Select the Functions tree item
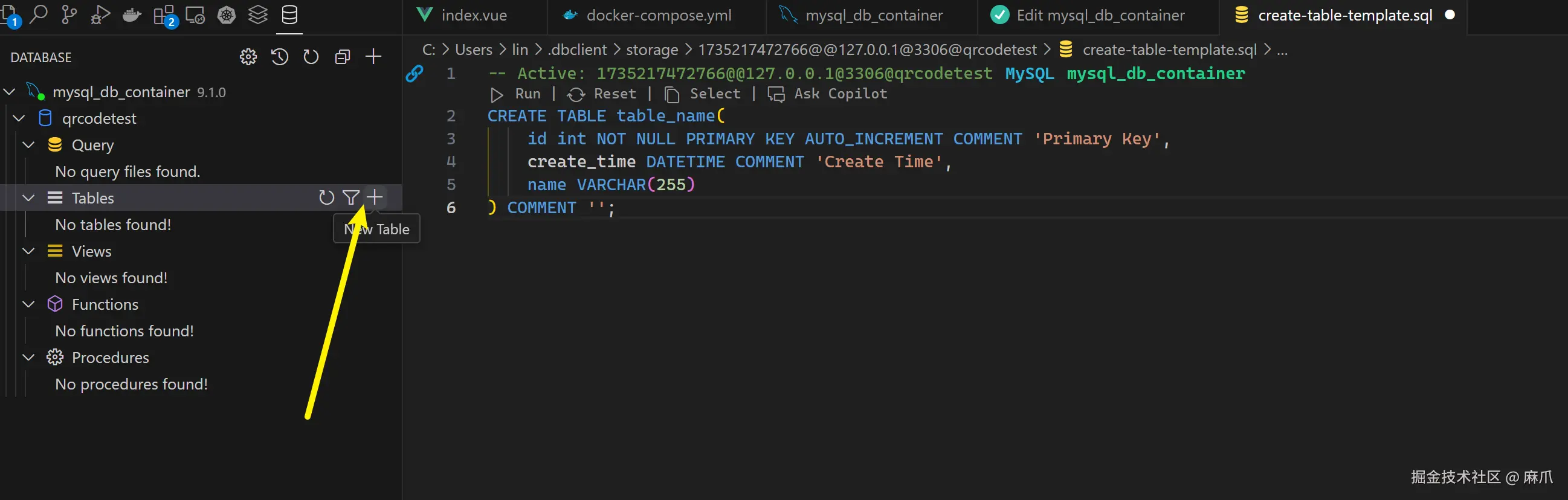Viewport: 1568px width, 500px height. 105,304
